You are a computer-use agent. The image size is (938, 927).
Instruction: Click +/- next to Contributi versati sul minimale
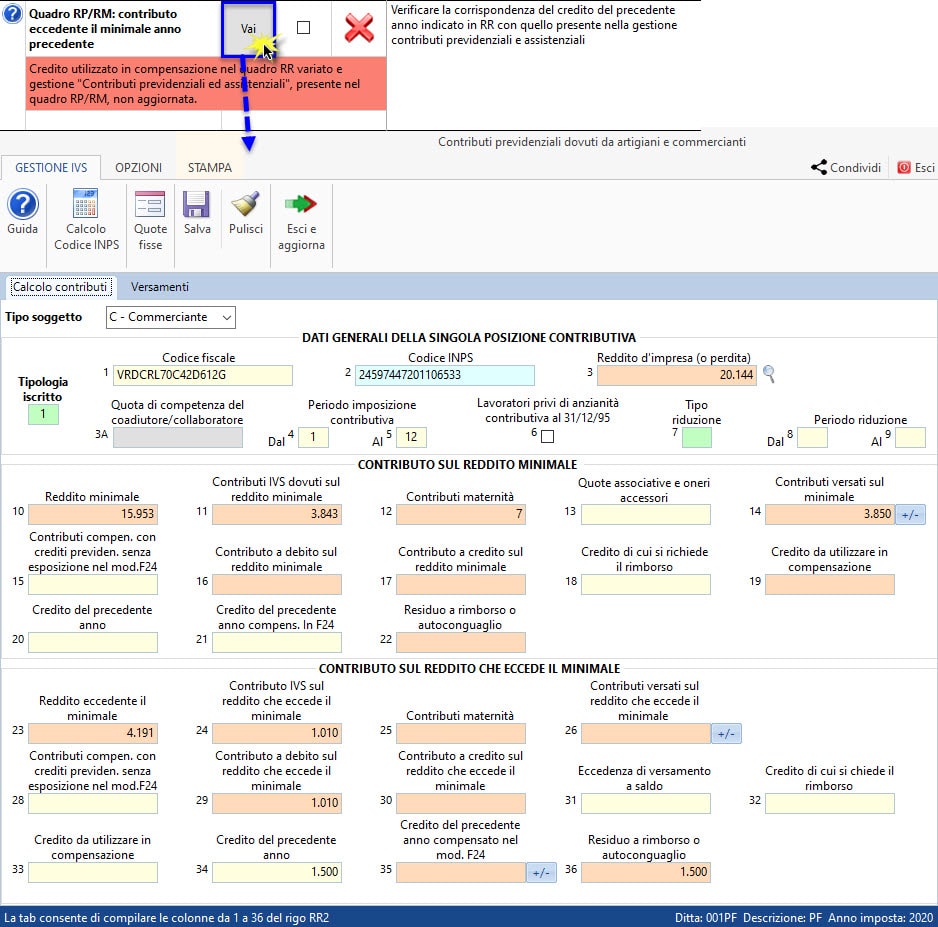click(910, 514)
